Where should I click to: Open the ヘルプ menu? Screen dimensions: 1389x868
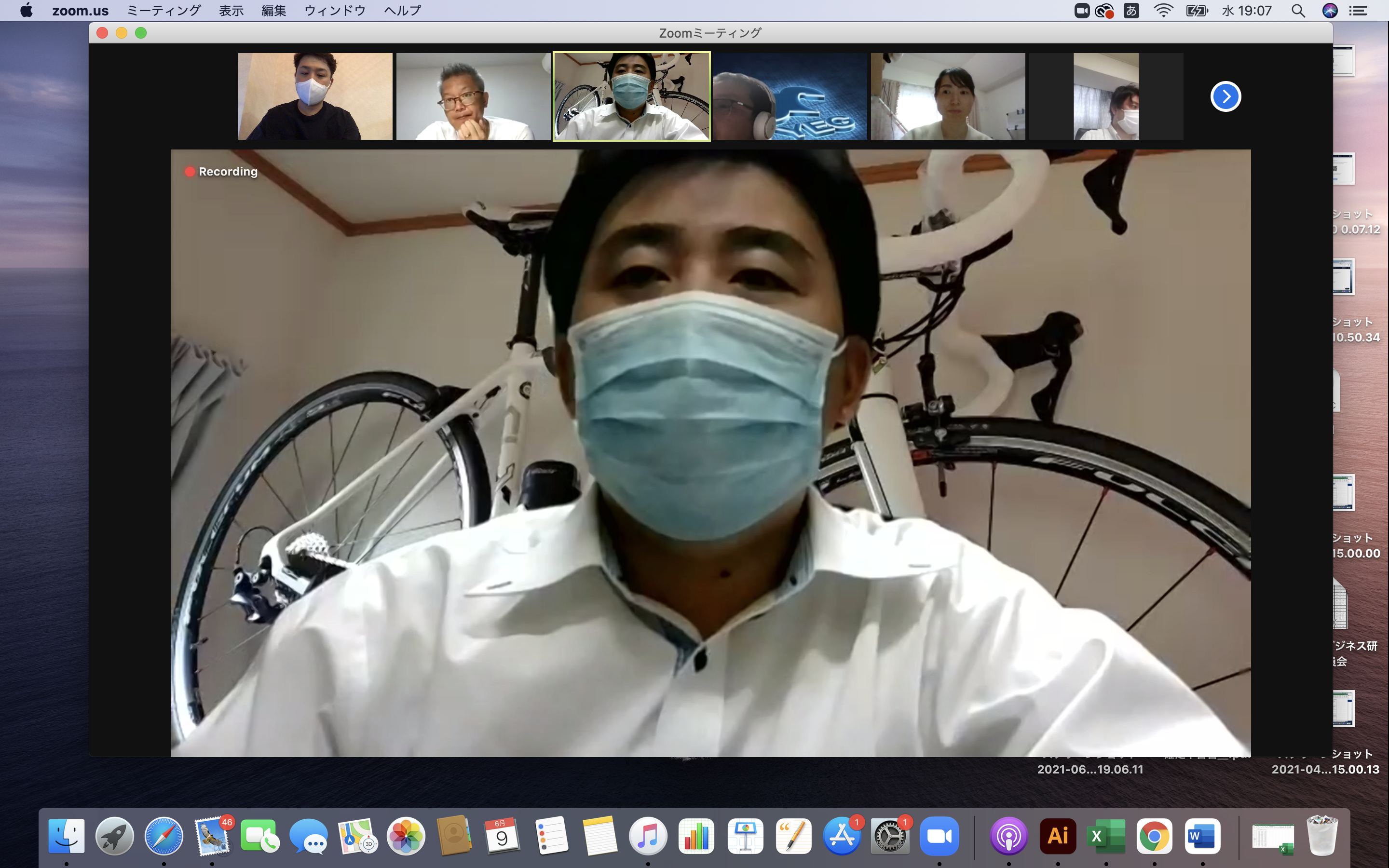pyautogui.click(x=402, y=11)
